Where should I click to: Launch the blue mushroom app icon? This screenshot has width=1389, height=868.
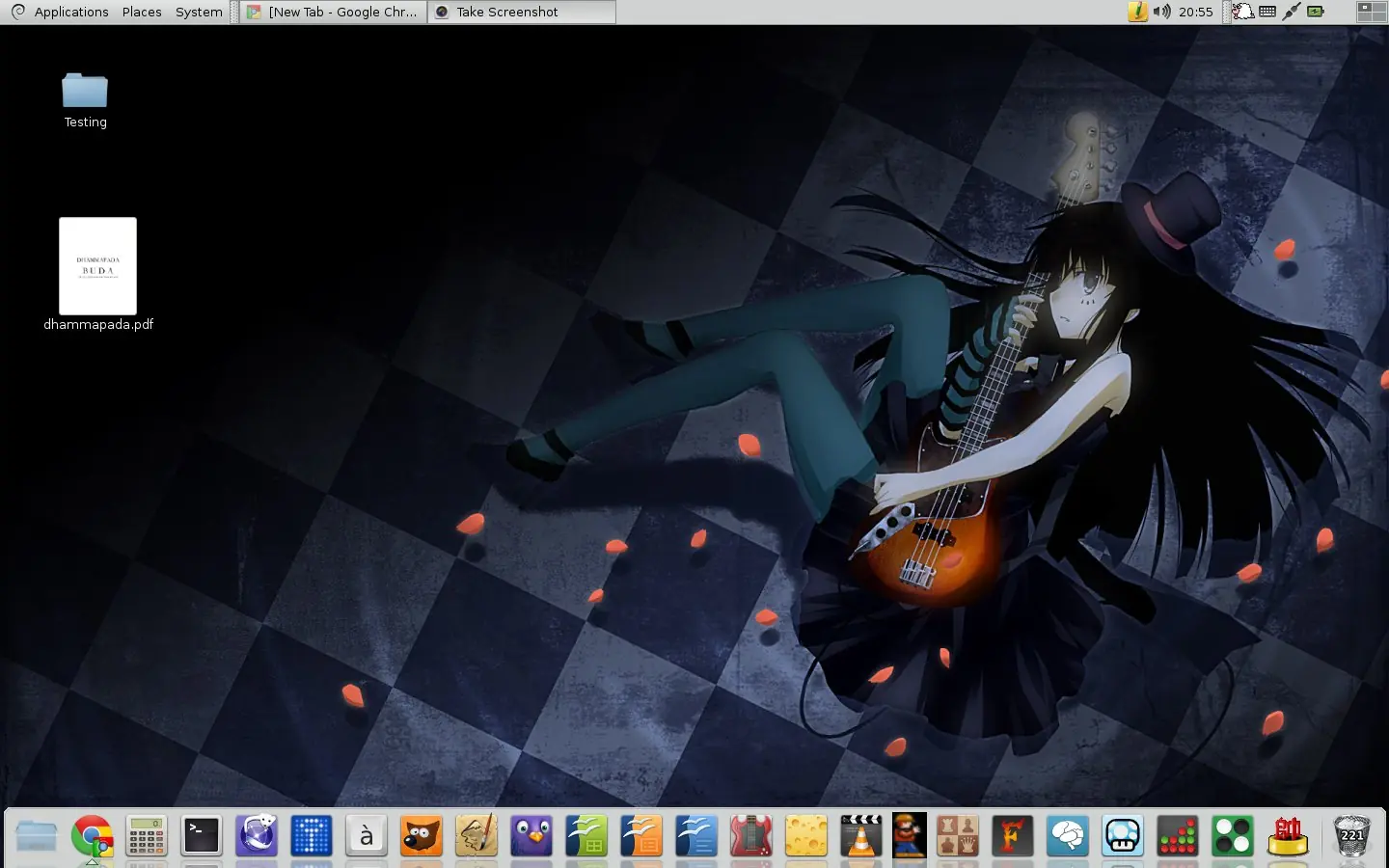coord(1123,835)
